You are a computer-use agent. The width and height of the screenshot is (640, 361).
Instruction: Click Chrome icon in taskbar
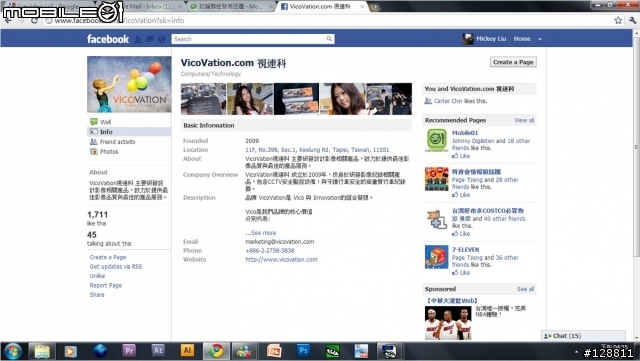pyautogui.click(x=216, y=351)
